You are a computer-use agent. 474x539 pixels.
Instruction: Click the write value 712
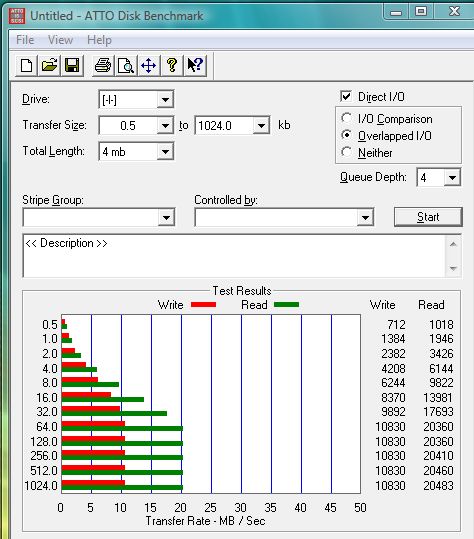click(x=396, y=324)
